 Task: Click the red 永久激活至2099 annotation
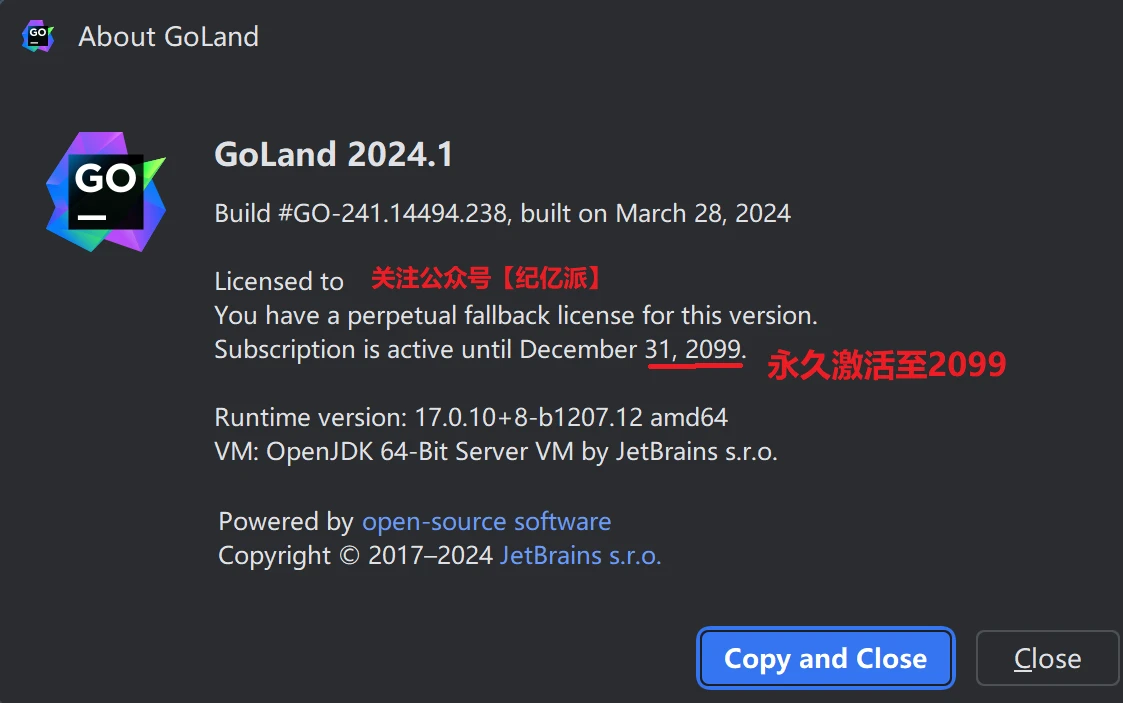click(x=886, y=365)
